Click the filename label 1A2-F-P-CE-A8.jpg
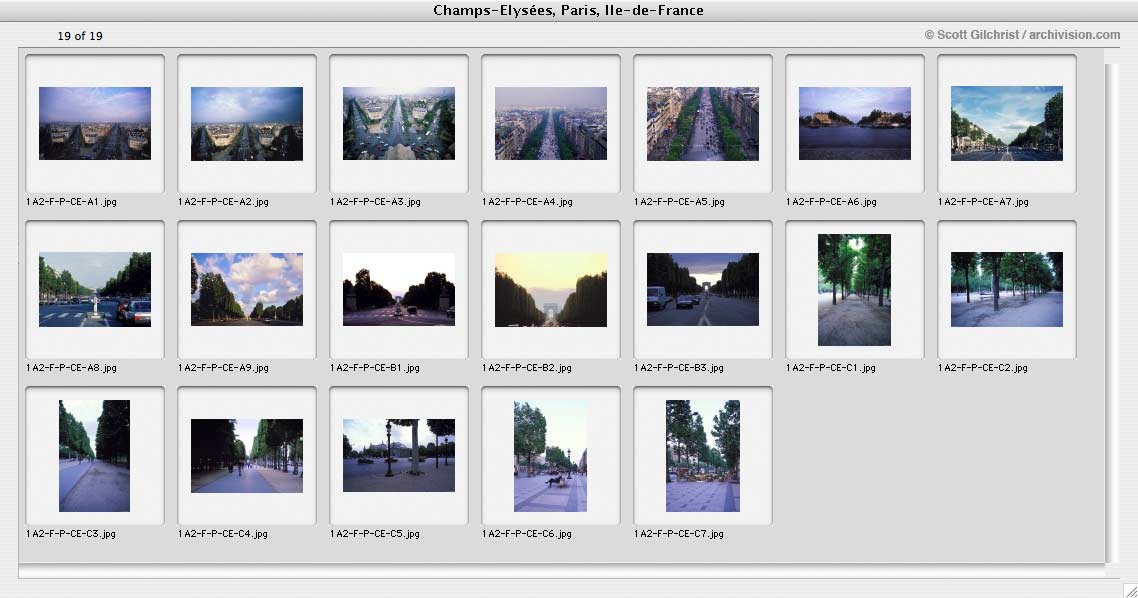Image resolution: width=1138 pixels, height=598 pixels. point(71,368)
